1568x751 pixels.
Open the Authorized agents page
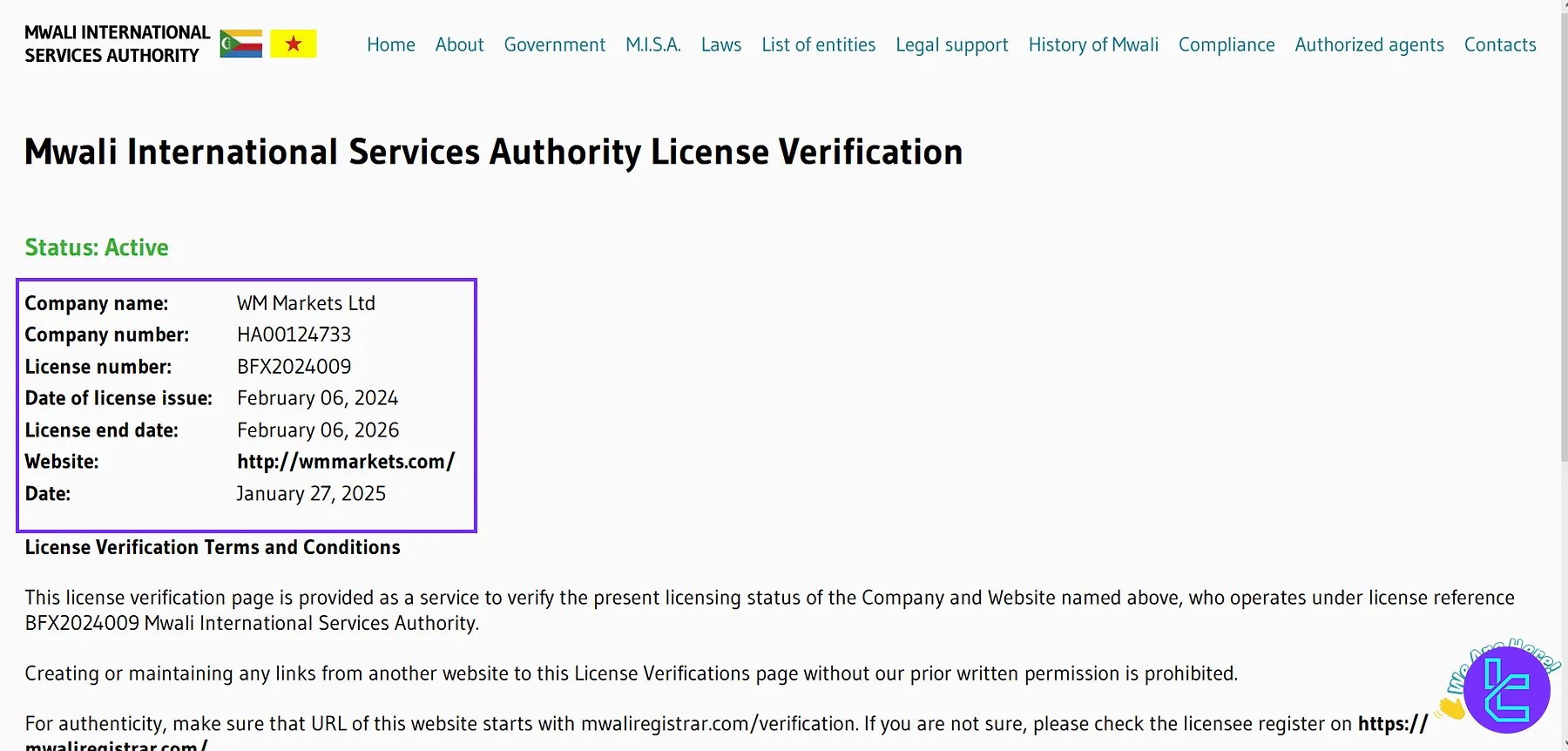pos(1369,44)
